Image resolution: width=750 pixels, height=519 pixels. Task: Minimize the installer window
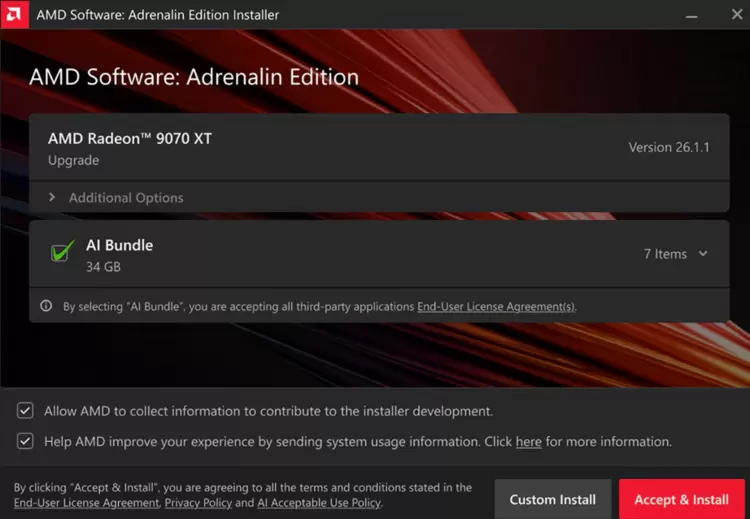coord(691,15)
